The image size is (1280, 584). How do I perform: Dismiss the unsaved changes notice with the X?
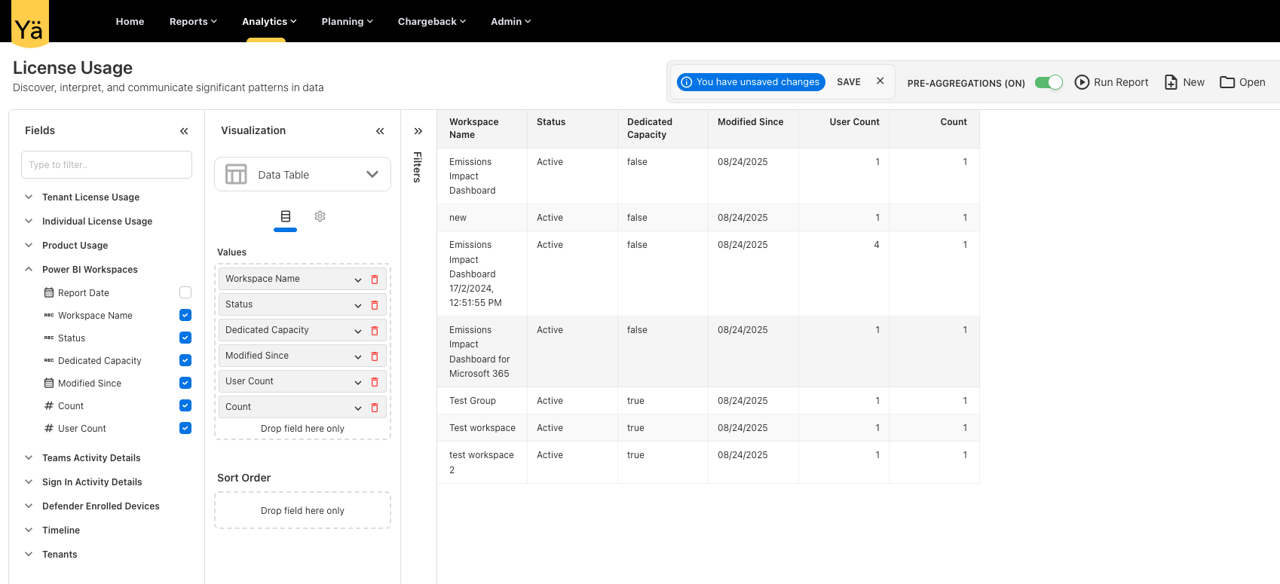879,81
